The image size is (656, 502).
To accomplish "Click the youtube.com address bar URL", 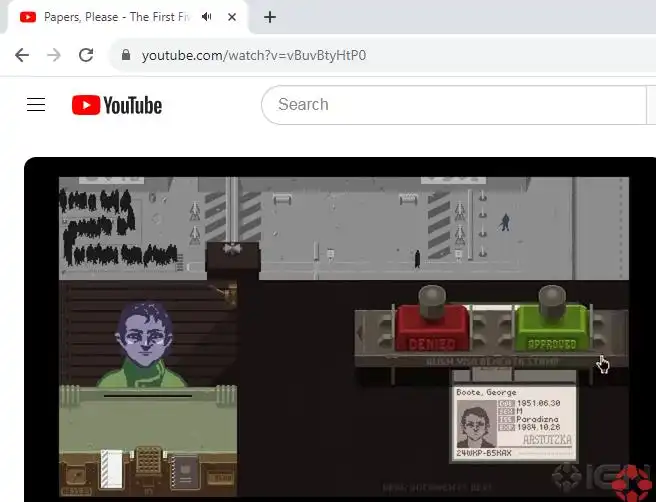I will click(254, 55).
